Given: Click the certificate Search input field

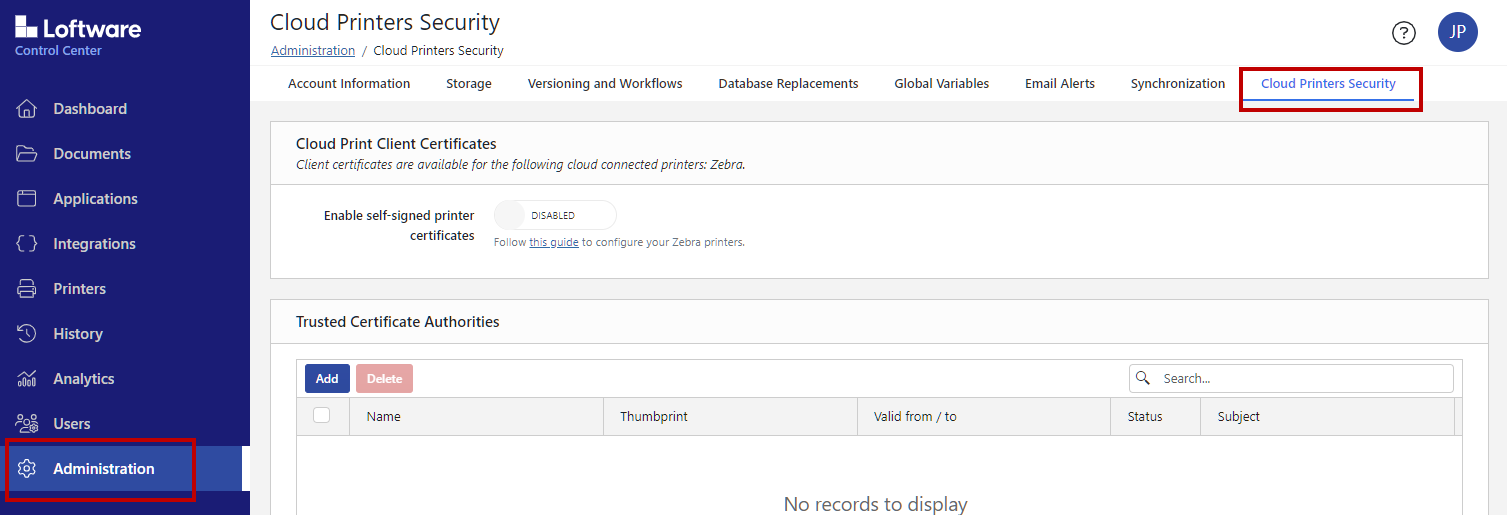Looking at the screenshot, I should (x=1302, y=379).
